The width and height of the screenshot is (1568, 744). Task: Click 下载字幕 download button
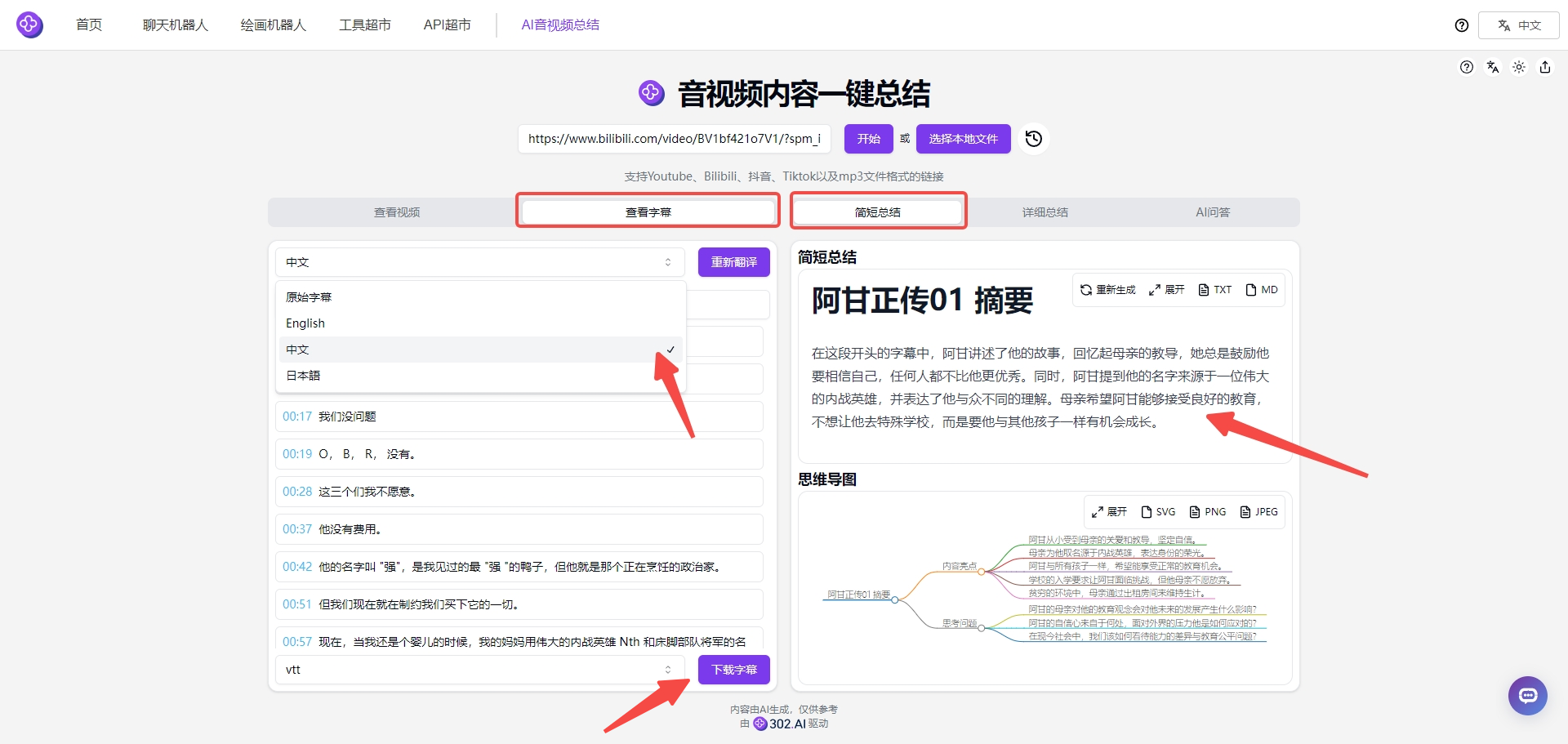[x=734, y=670]
